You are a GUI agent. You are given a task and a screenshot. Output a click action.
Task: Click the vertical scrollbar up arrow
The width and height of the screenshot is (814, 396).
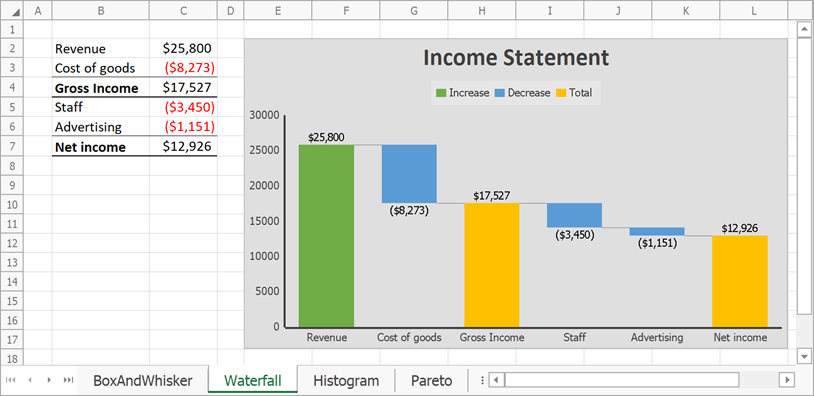tap(804, 30)
